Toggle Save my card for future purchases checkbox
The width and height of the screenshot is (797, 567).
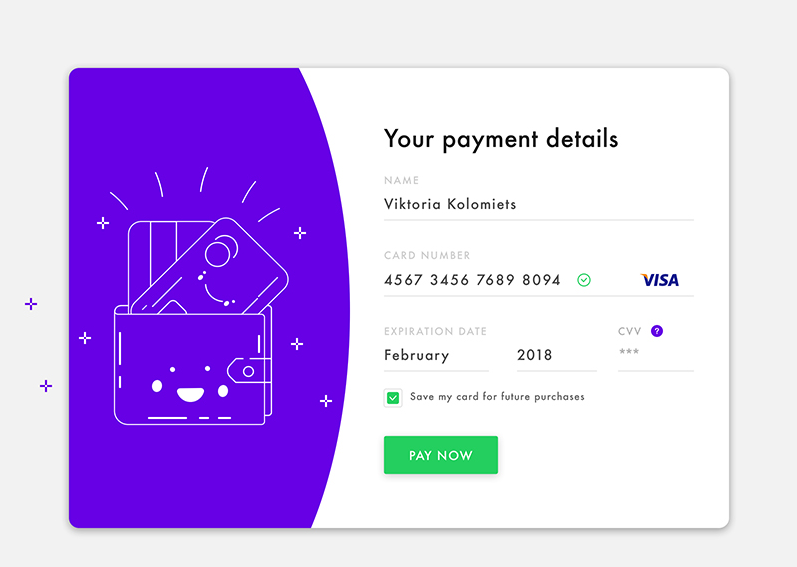coord(393,397)
